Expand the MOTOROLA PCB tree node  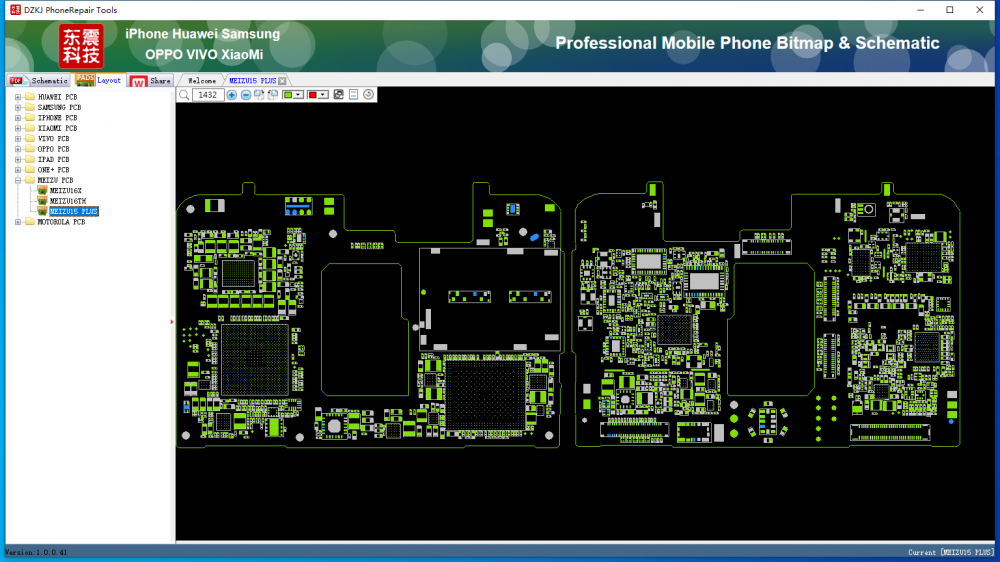[x=18, y=222]
